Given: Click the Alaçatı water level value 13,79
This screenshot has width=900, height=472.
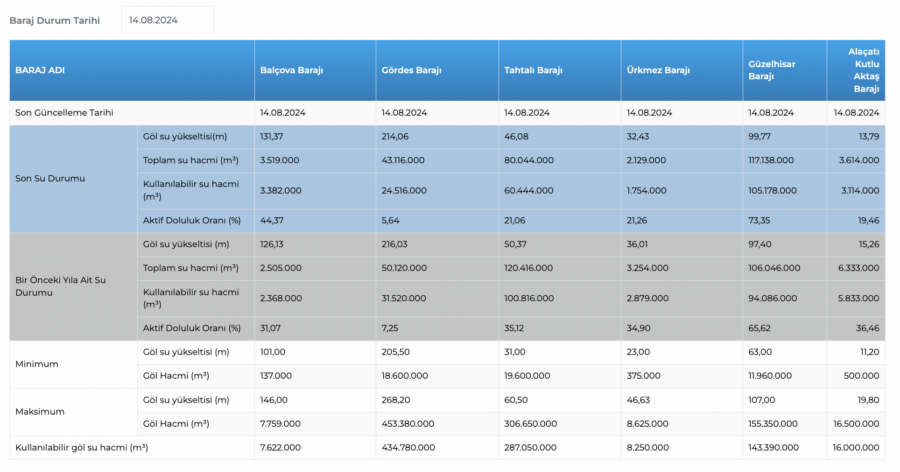Looking at the screenshot, I should 869,137.
